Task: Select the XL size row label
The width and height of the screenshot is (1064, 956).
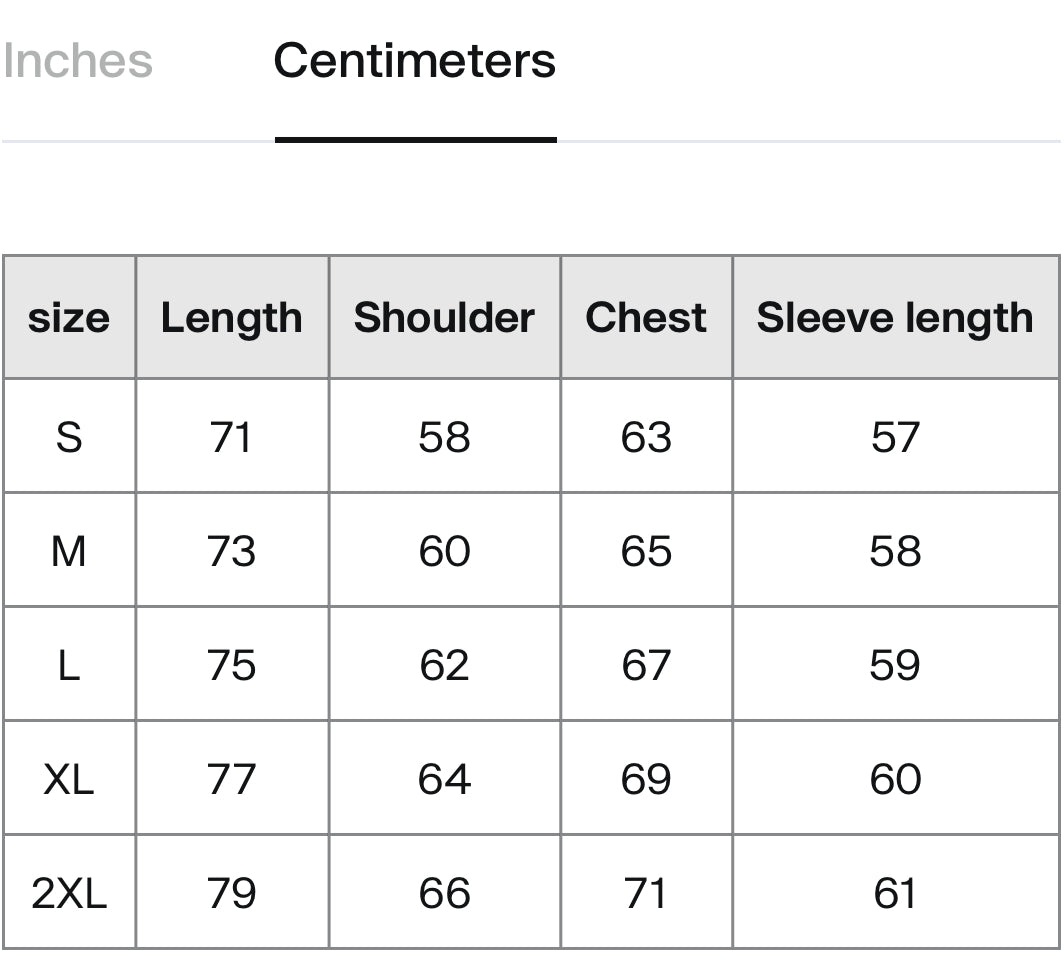Action: [x=69, y=778]
